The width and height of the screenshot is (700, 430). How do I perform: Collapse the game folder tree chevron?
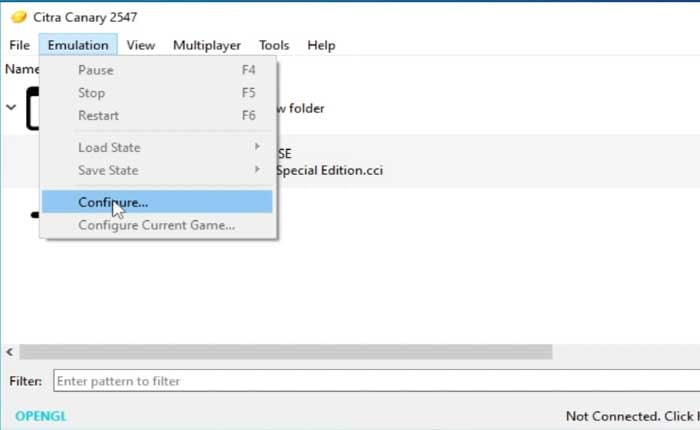(11, 108)
